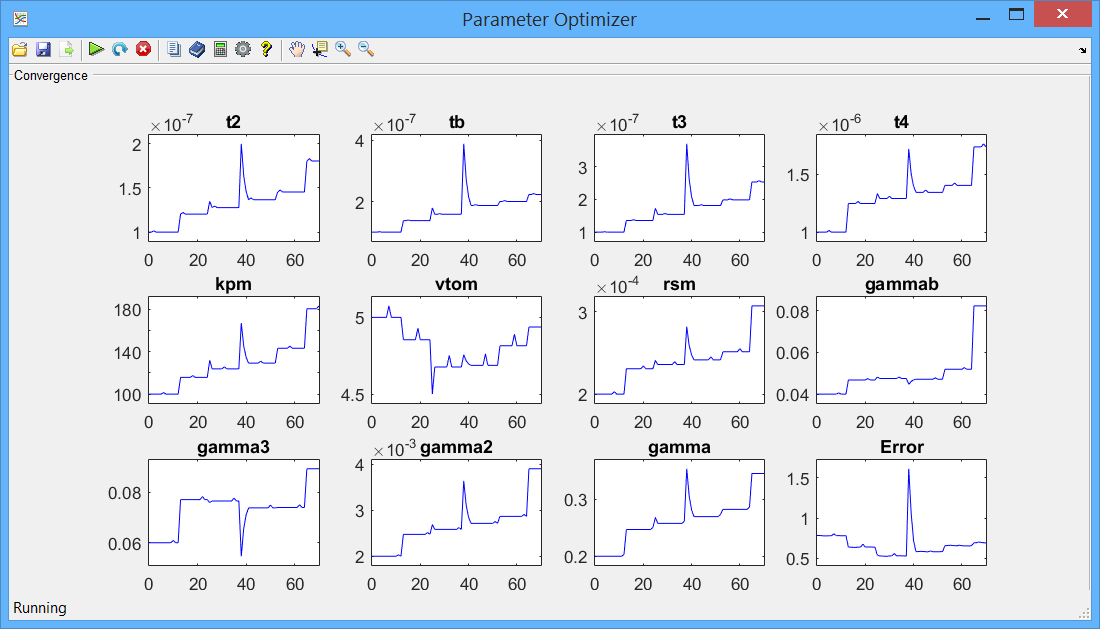Click the window system menu icon

click(x=20, y=18)
